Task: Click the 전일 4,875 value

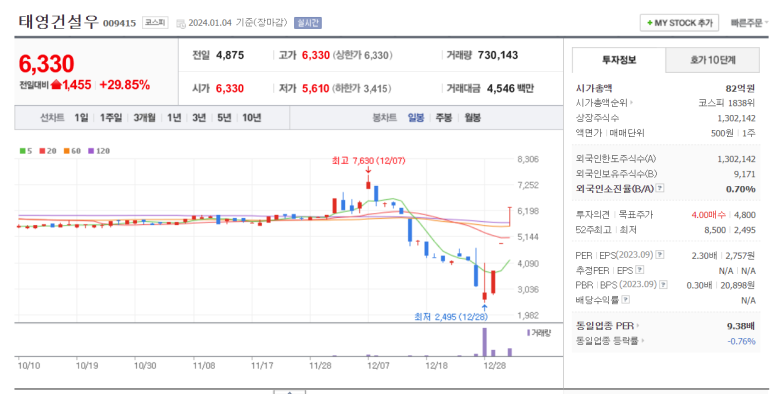Action: click(230, 55)
